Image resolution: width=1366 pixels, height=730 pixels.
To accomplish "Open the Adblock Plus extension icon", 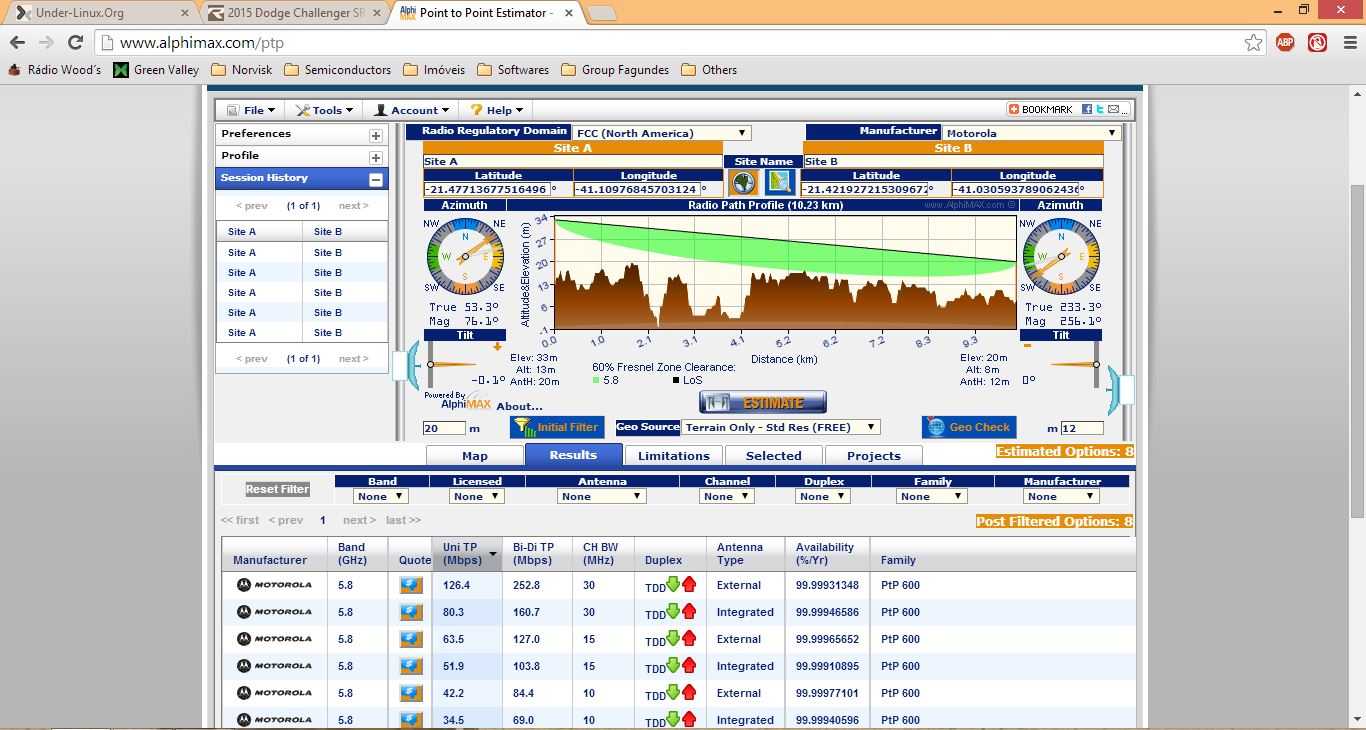I will [x=1286, y=43].
